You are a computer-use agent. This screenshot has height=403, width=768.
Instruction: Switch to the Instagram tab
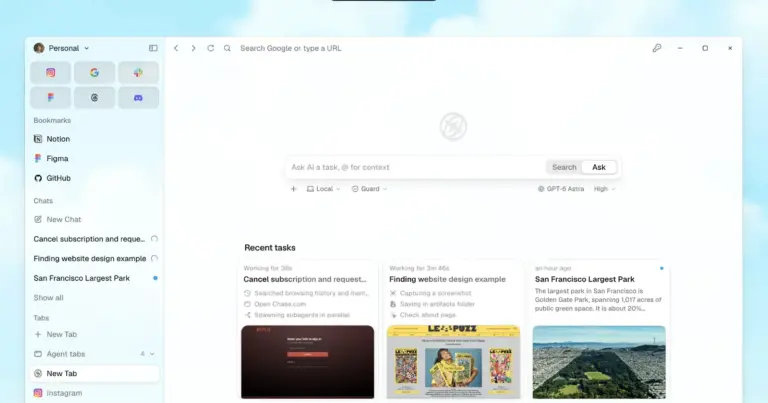coord(95,393)
